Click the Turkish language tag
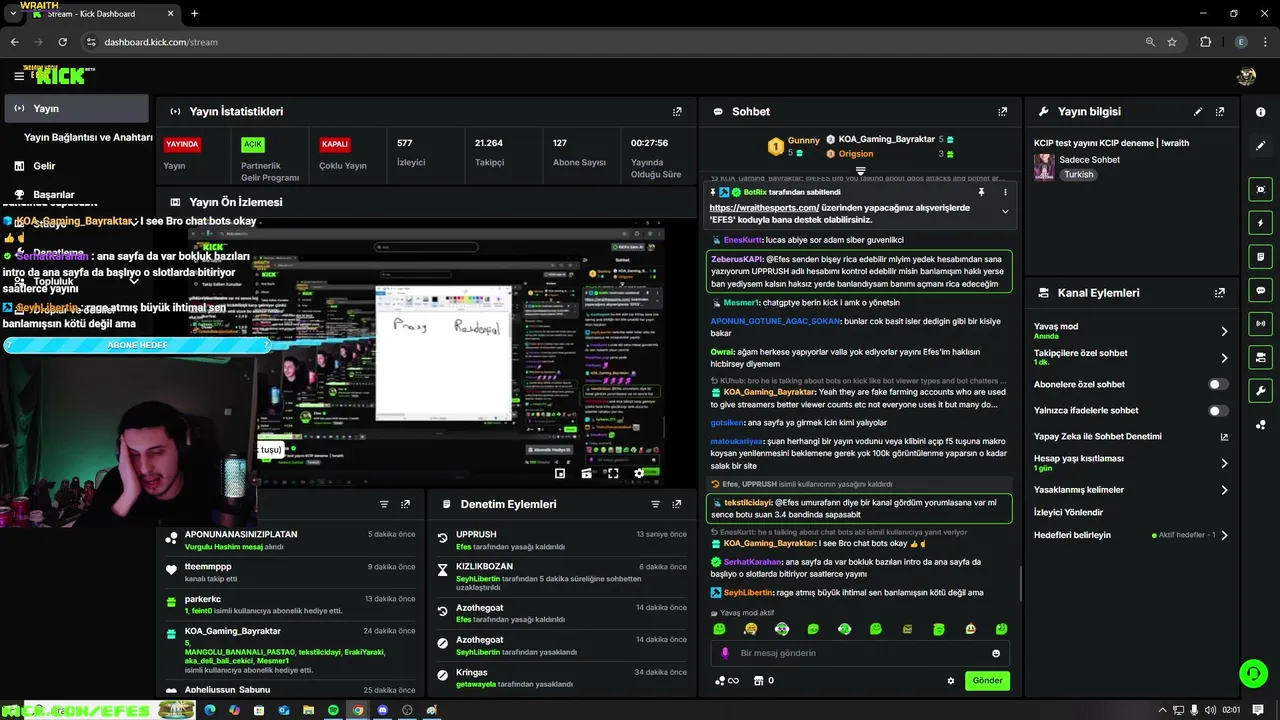 pyautogui.click(x=1079, y=174)
